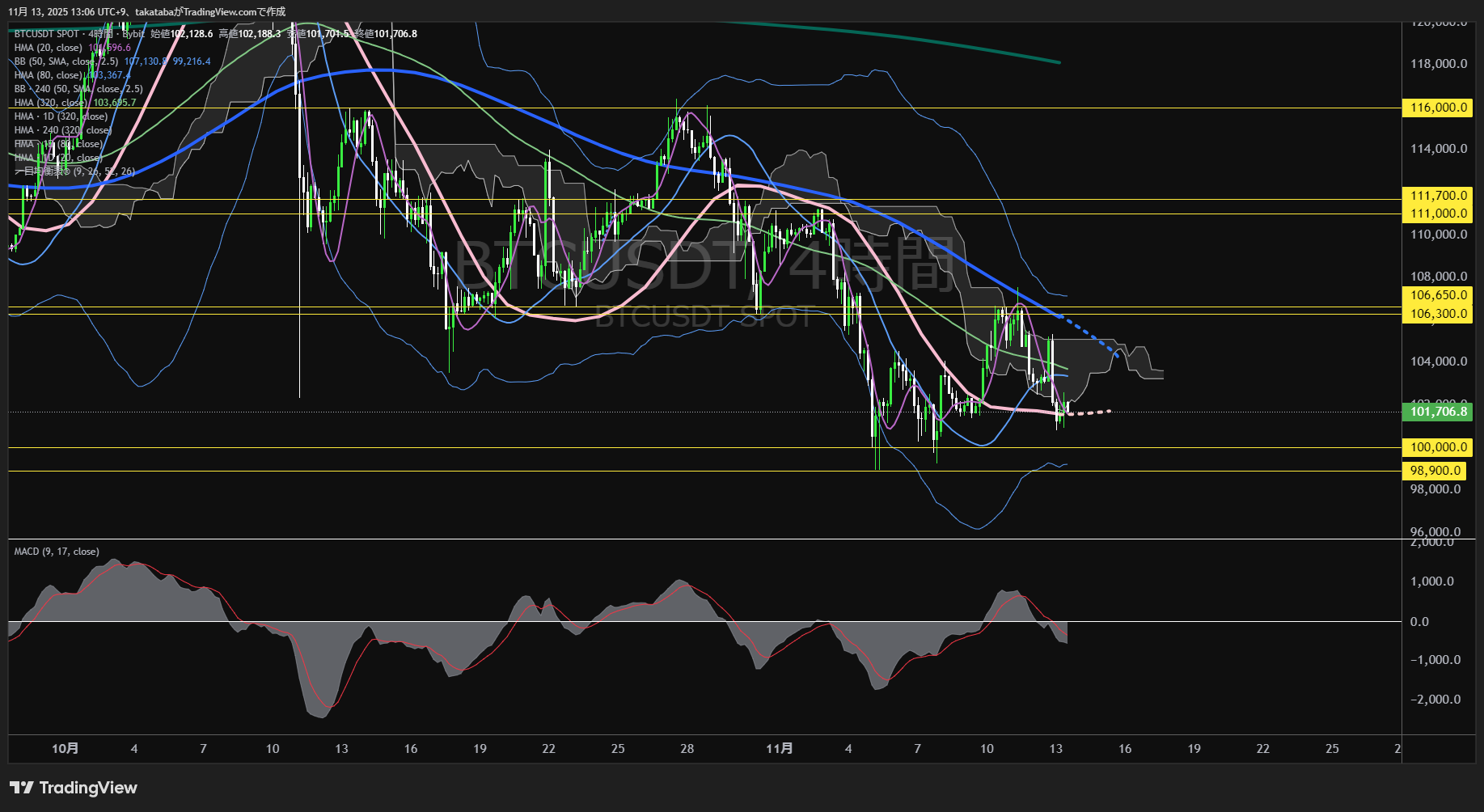Screen dimensions: 1484x812
Task: Click the 98,900.0 yellow price label
Action: 1435,471
